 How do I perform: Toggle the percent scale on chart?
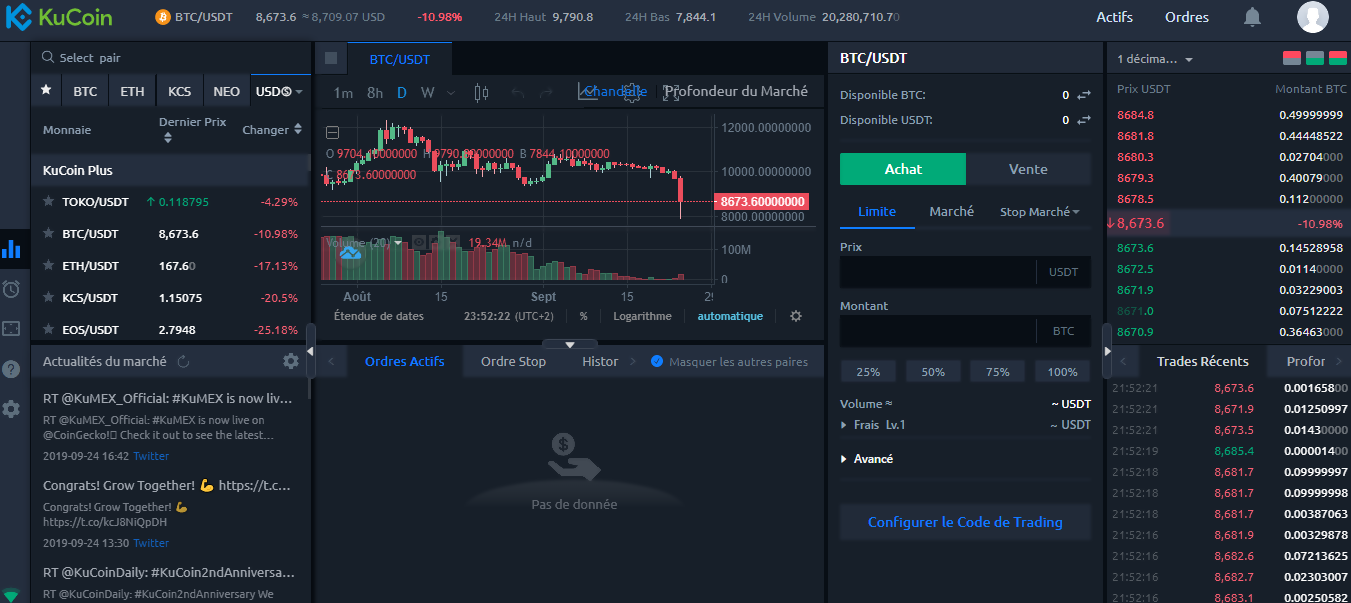(583, 316)
